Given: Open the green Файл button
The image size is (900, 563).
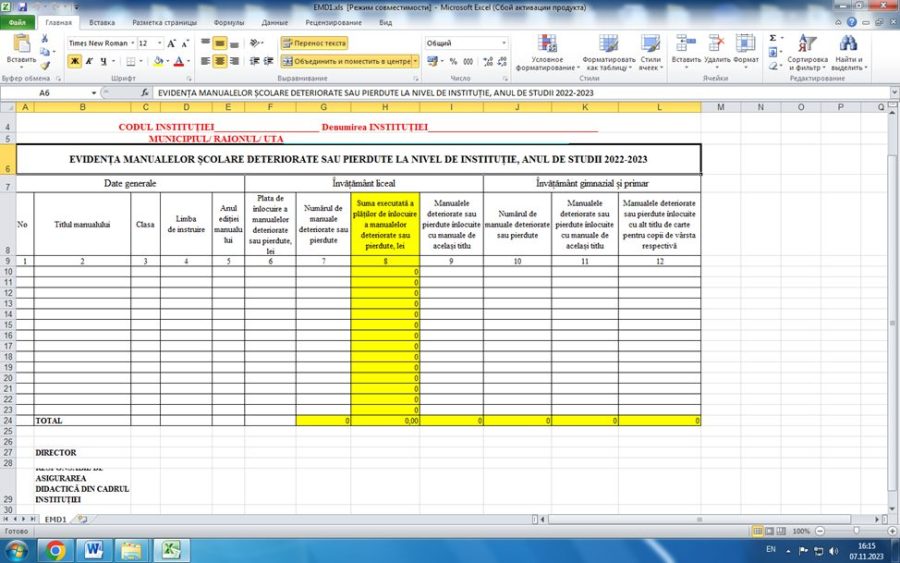Looking at the screenshot, I should coord(17,22).
